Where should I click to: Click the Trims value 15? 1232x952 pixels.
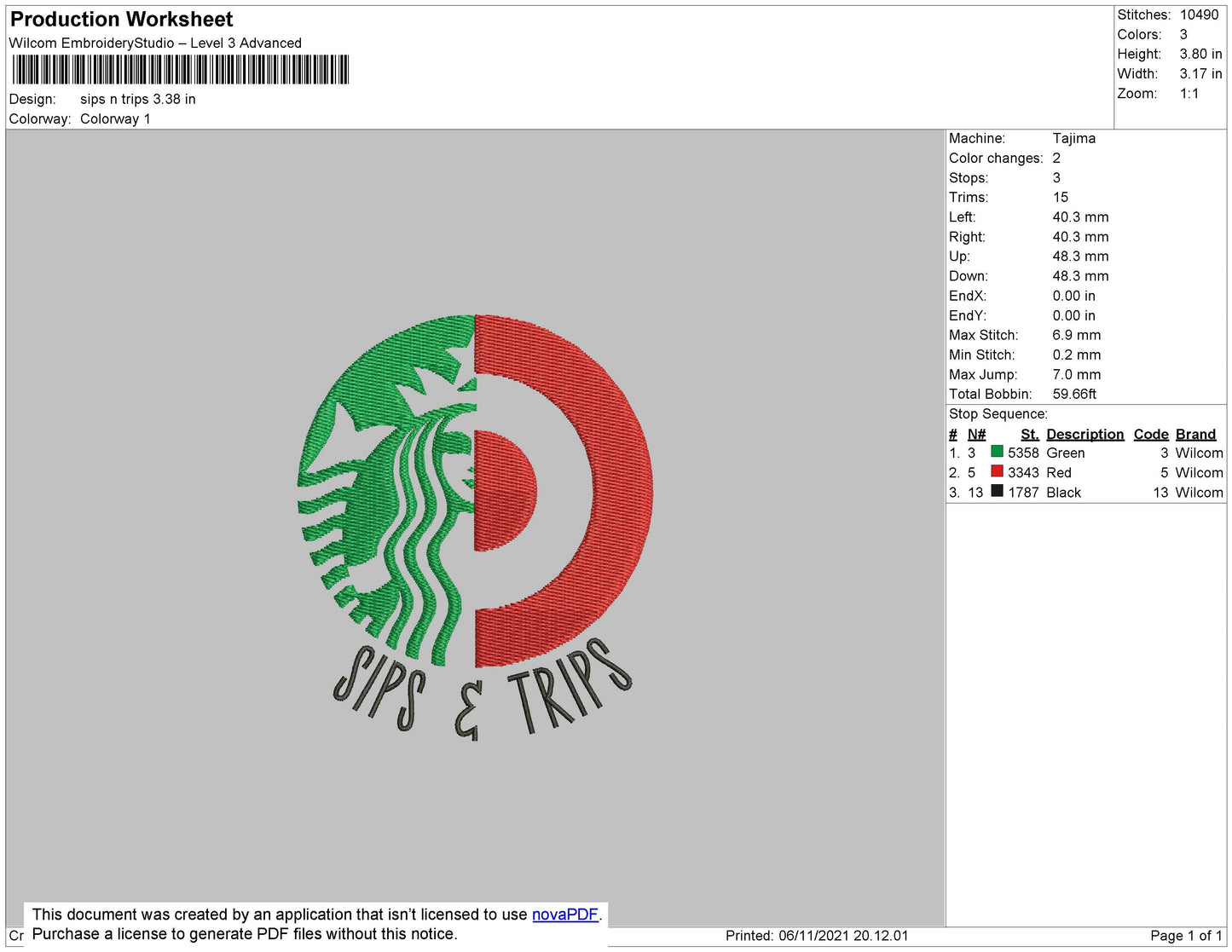coord(1060,197)
